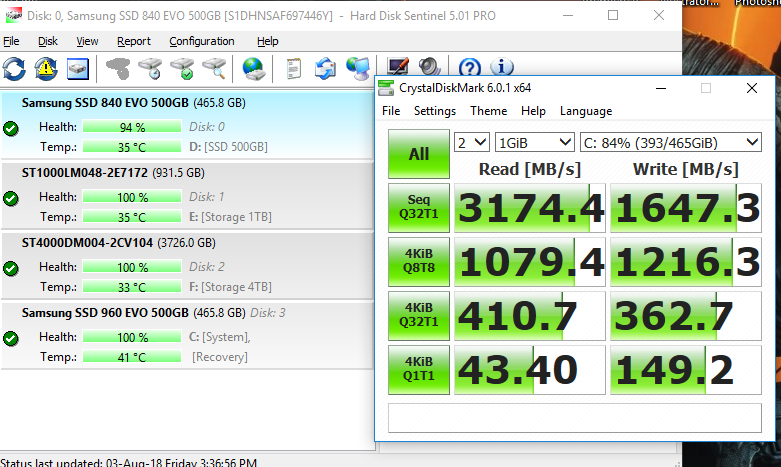This screenshot has width=781, height=467.
Task: Click the blue info 'i' icon
Action: tap(502, 67)
